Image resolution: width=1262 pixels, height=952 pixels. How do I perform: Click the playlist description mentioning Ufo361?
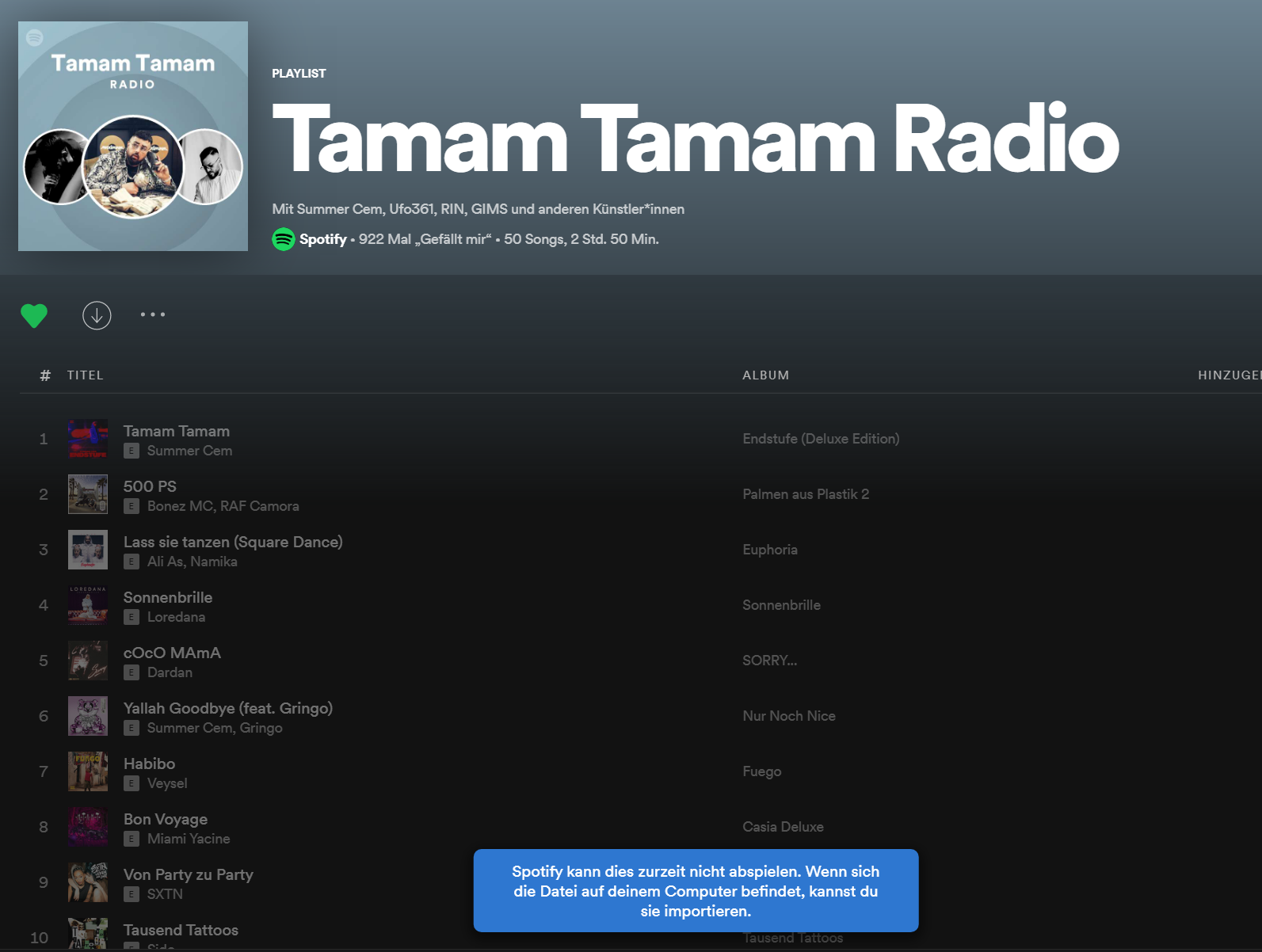click(478, 209)
